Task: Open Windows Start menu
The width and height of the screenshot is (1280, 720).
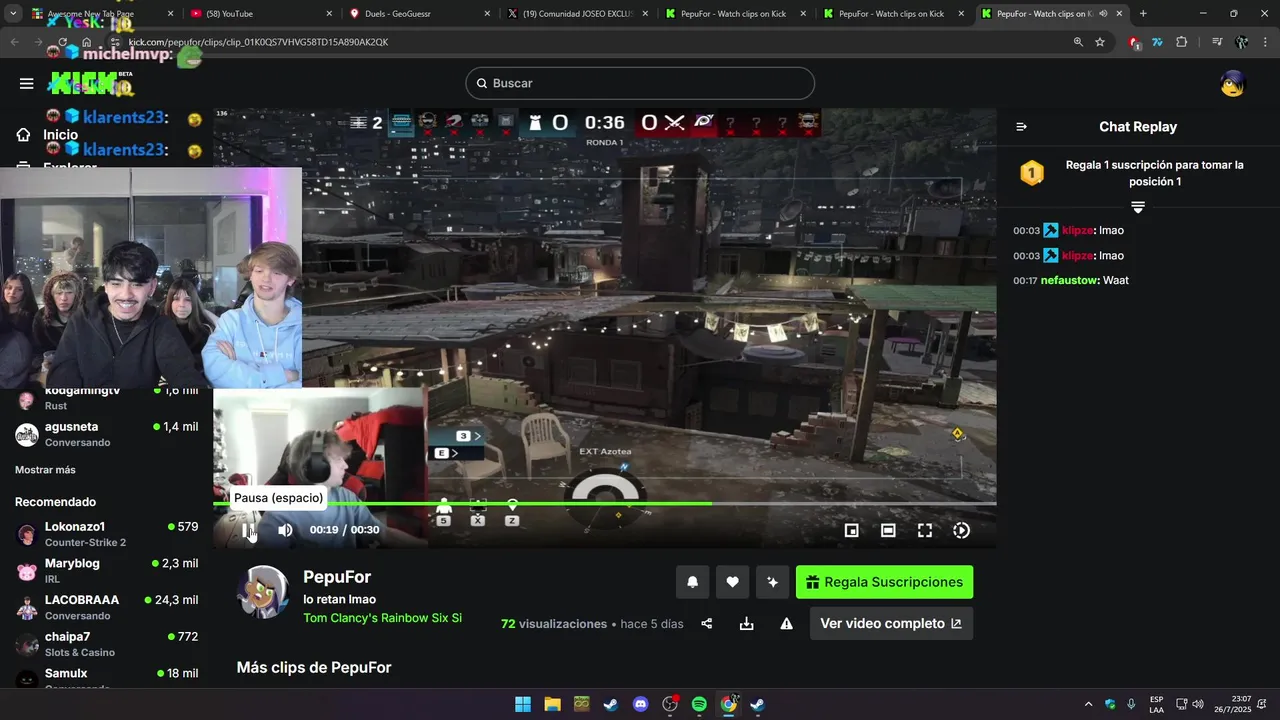Action: (523, 704)
